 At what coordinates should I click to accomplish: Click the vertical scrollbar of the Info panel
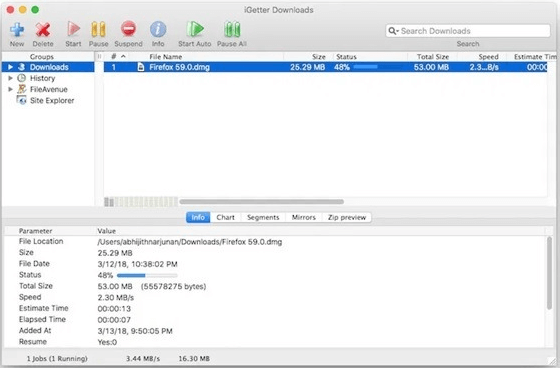[x=549, y=273]
